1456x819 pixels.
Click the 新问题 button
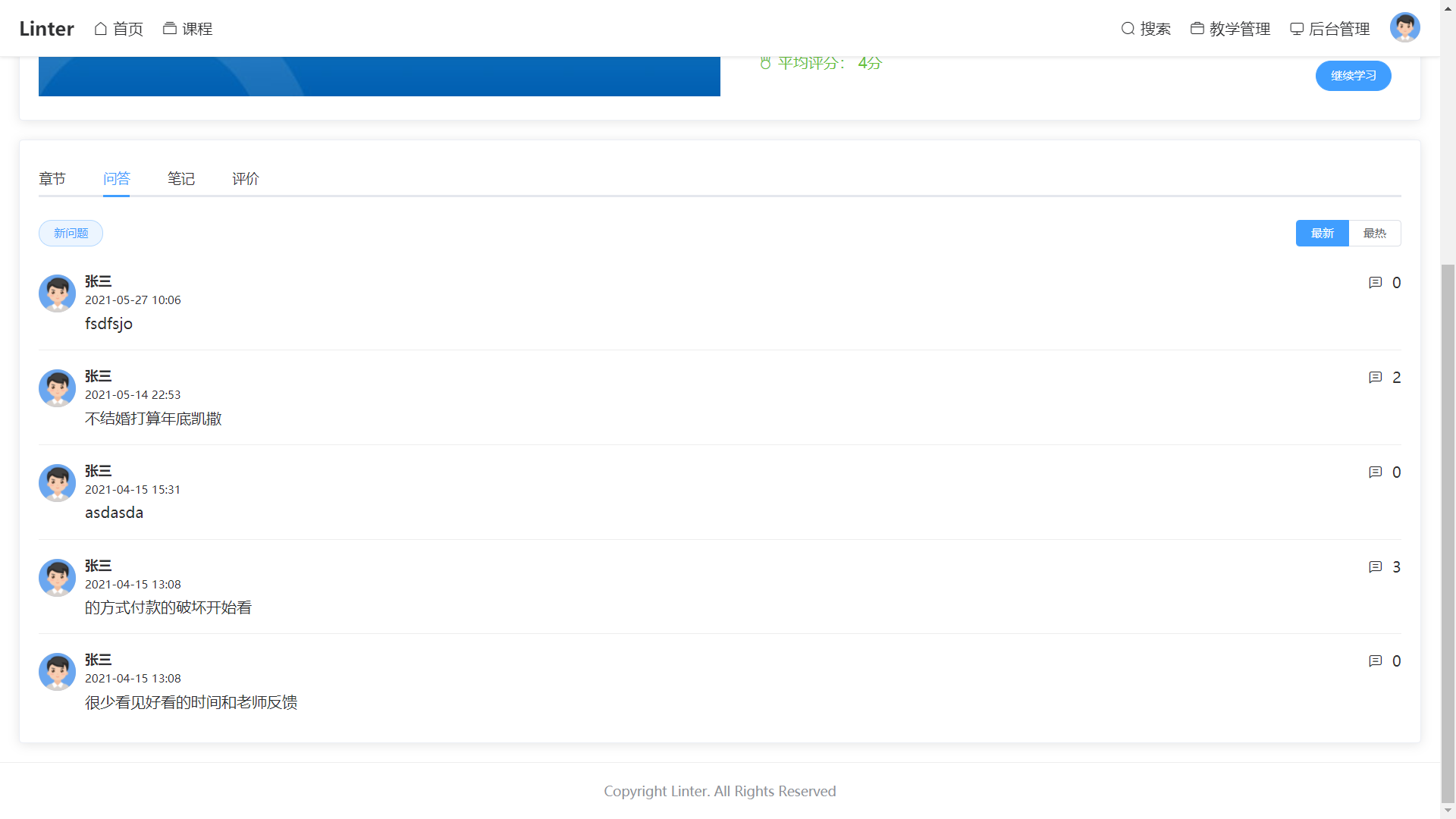click(71, 234)
